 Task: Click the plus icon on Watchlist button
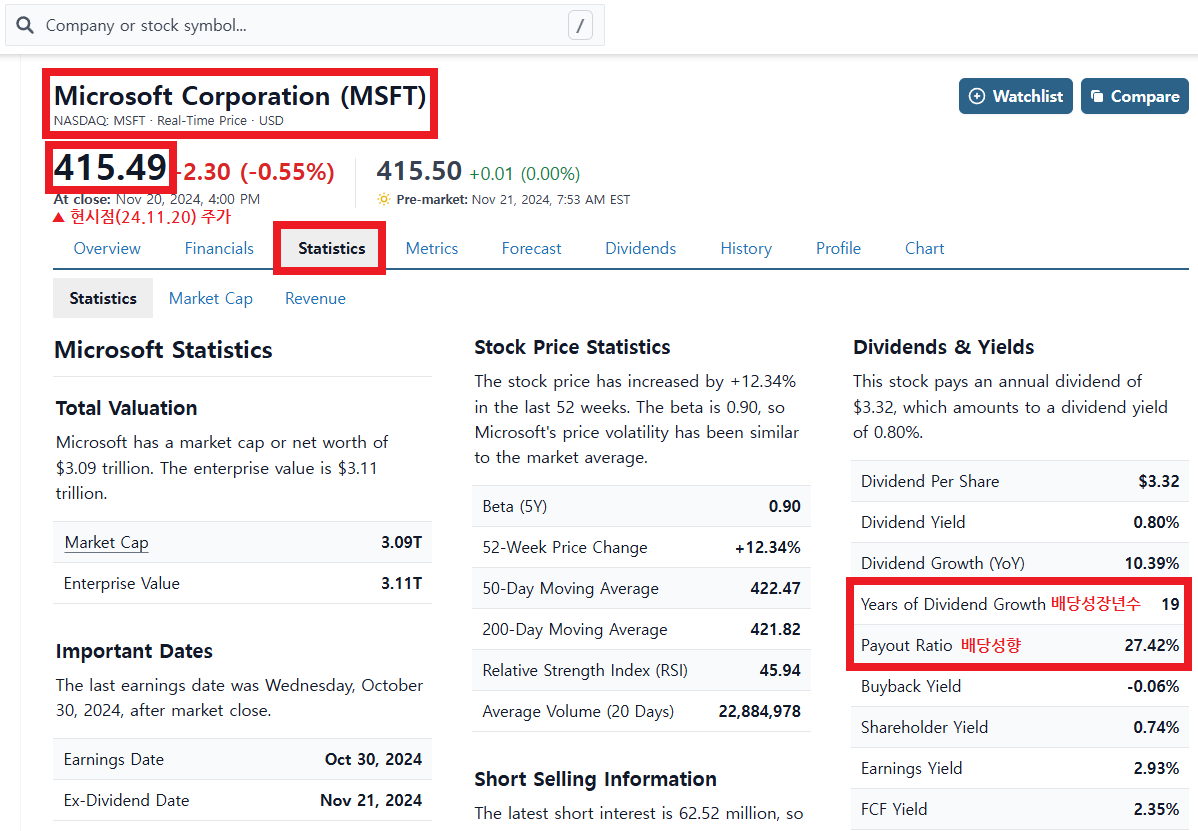[976, 96]
